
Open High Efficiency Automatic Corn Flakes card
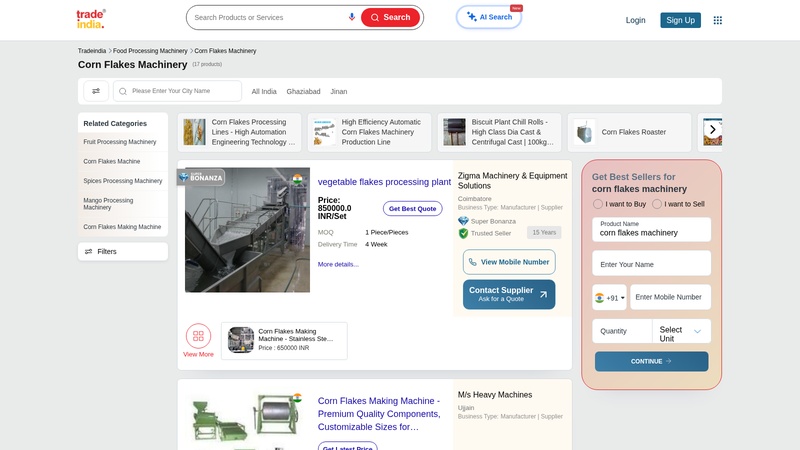pos(369,132)
